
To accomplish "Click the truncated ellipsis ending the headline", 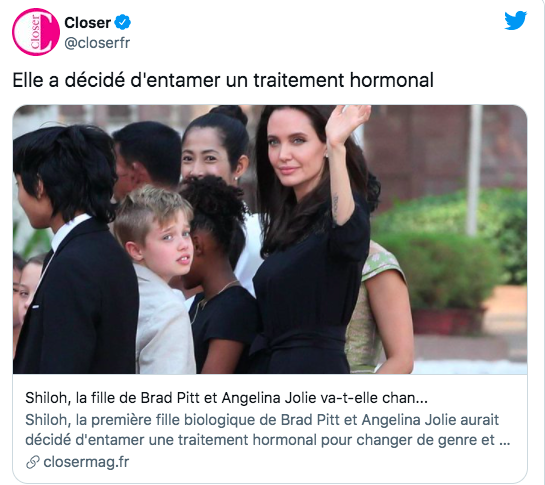I will coord(421,399).
